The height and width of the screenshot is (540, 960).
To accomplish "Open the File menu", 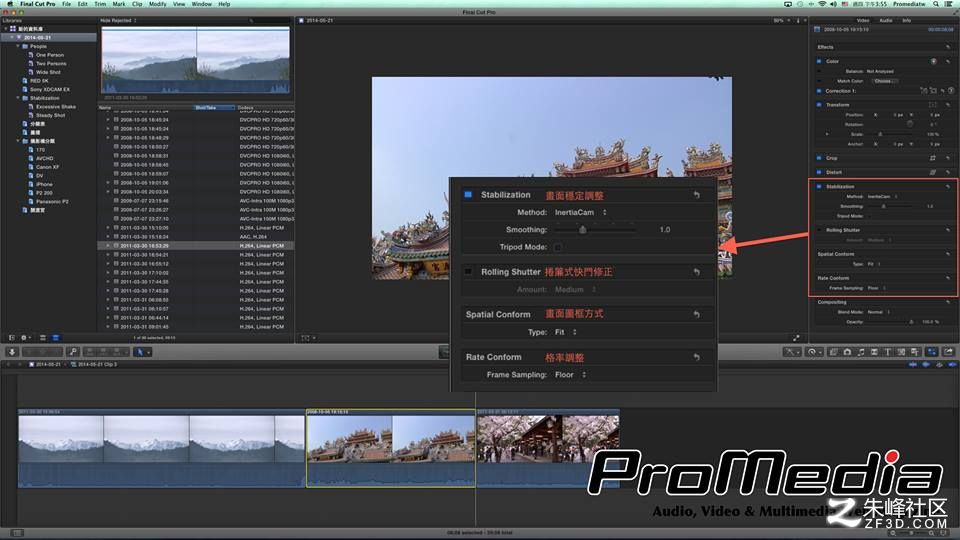I will (66, 4).
